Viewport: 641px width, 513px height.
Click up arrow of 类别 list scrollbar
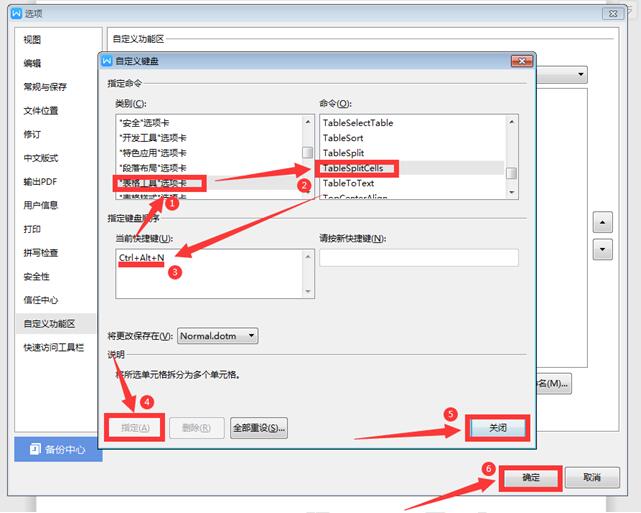tap(308, 122)
